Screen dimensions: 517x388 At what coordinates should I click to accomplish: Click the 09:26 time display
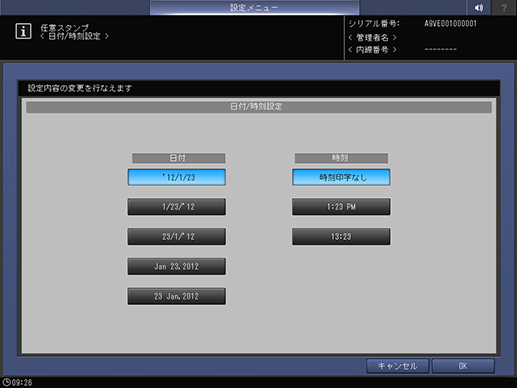(22, 383)
